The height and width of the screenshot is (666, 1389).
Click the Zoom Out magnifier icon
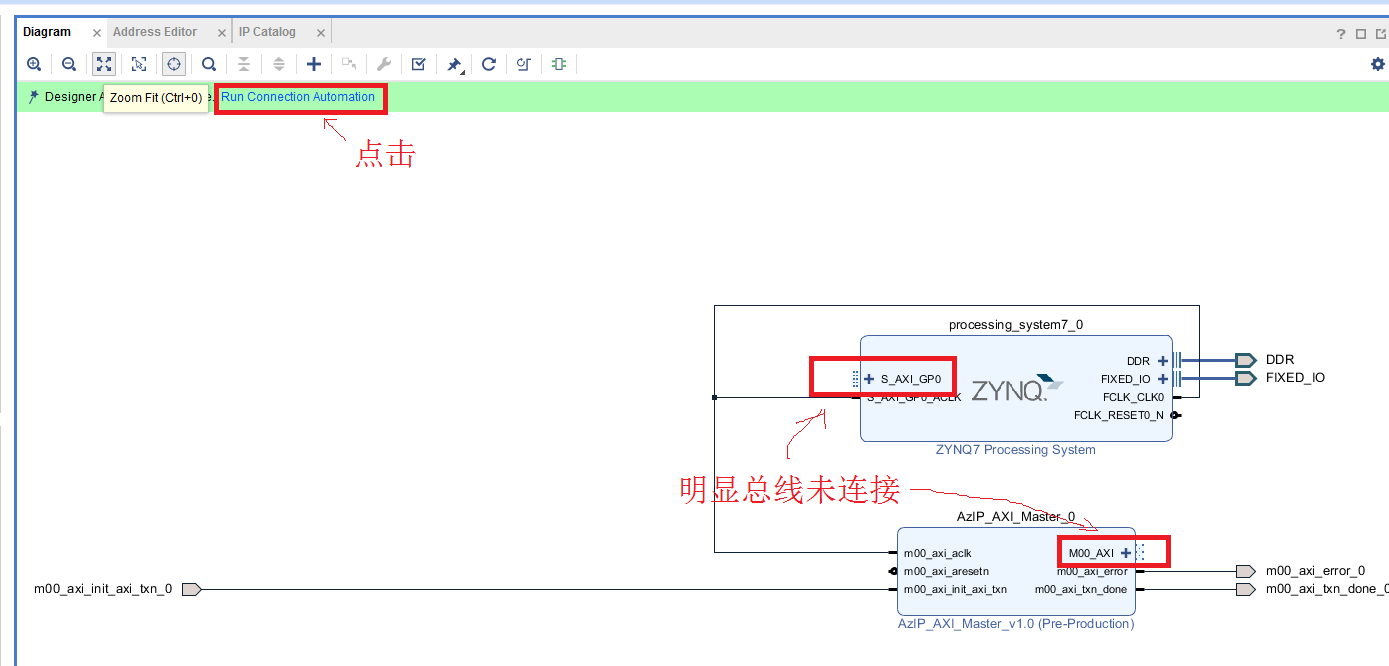(x=69, y=64)
